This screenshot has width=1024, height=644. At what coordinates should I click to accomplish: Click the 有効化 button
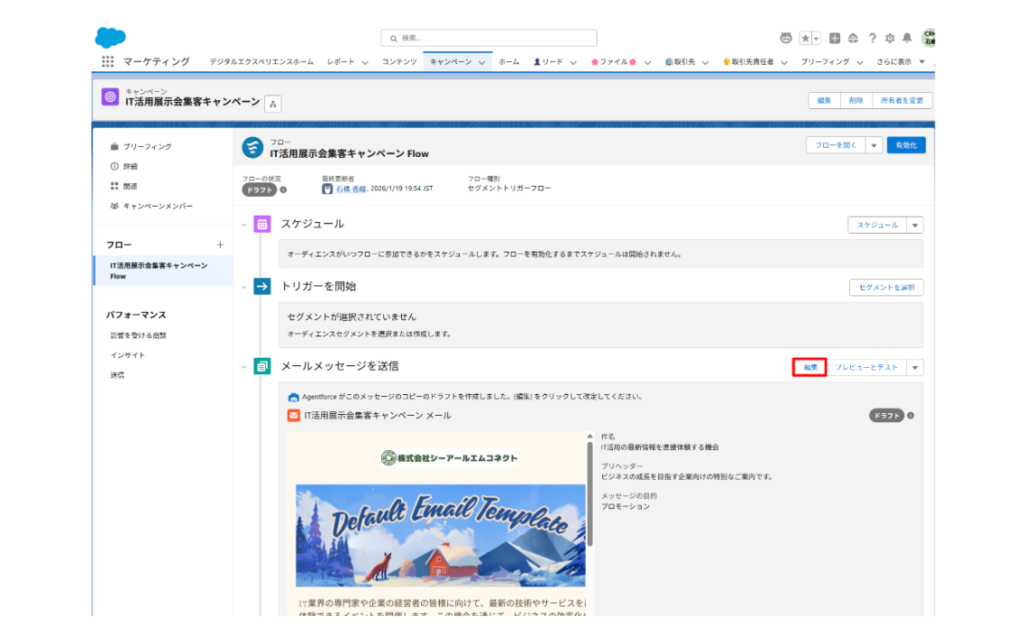pos(906,145)
